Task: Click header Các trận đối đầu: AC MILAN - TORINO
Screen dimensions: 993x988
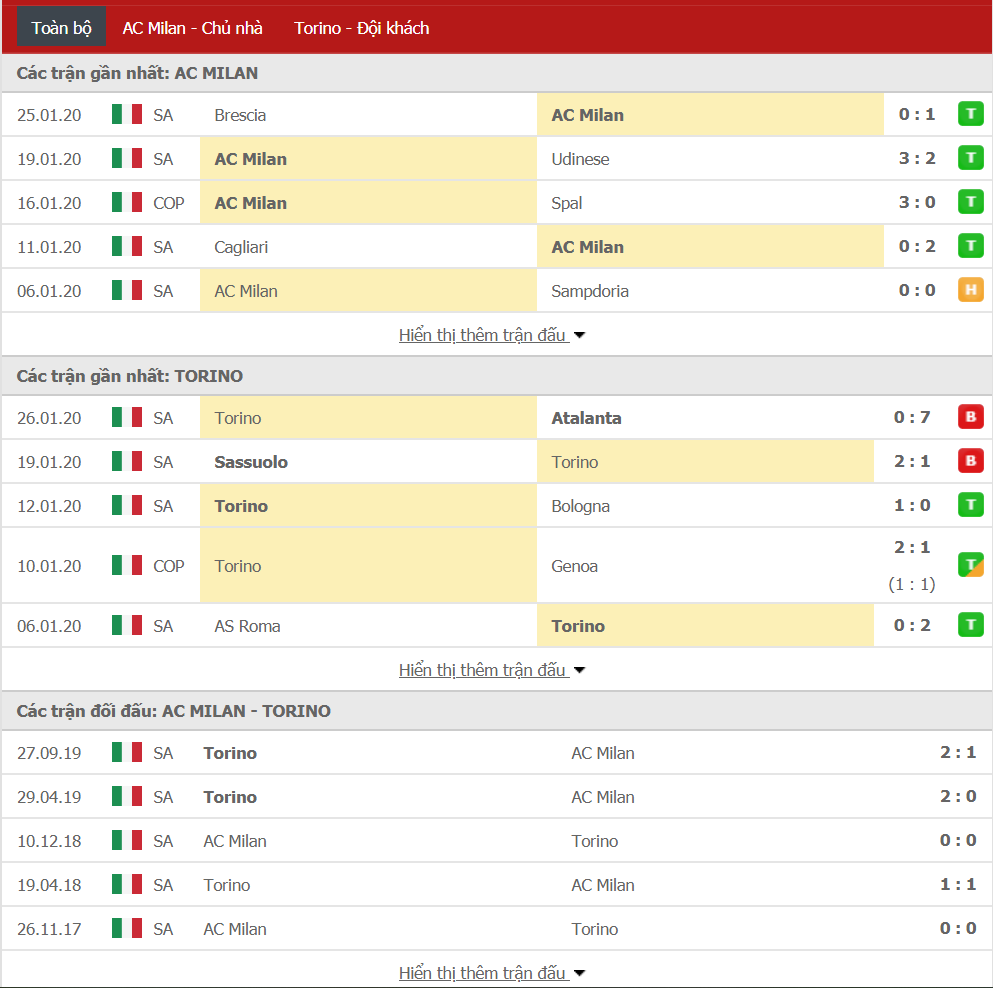Action: click(x=174, y=711)
